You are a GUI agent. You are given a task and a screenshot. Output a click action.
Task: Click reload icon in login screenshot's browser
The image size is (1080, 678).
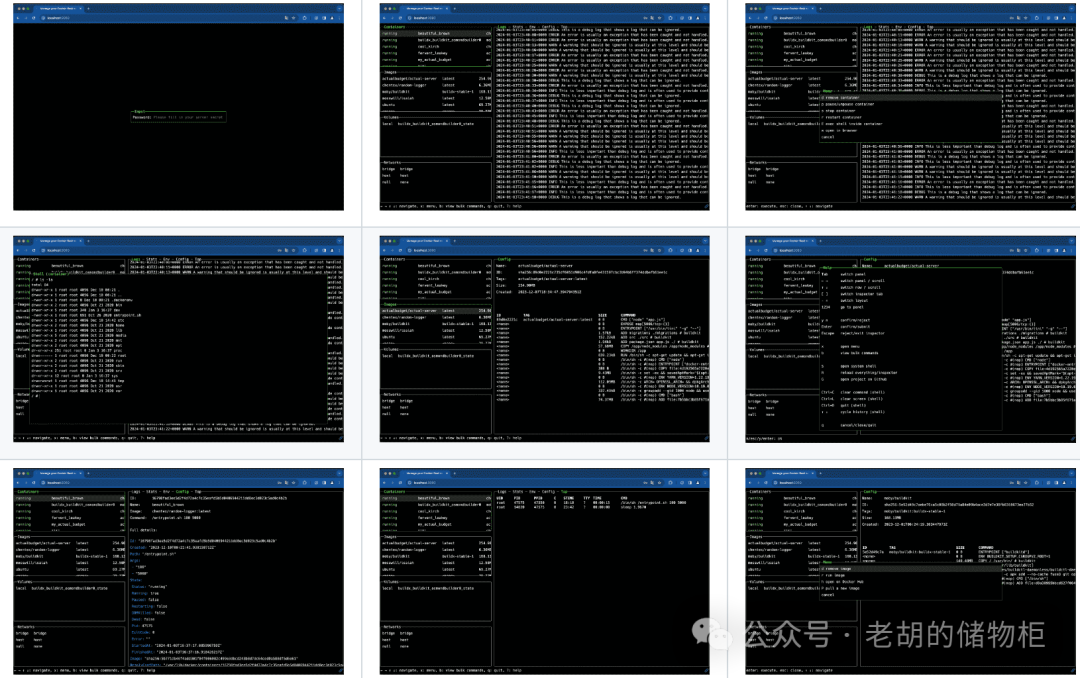pyautogui.click(x=33, y=18)
